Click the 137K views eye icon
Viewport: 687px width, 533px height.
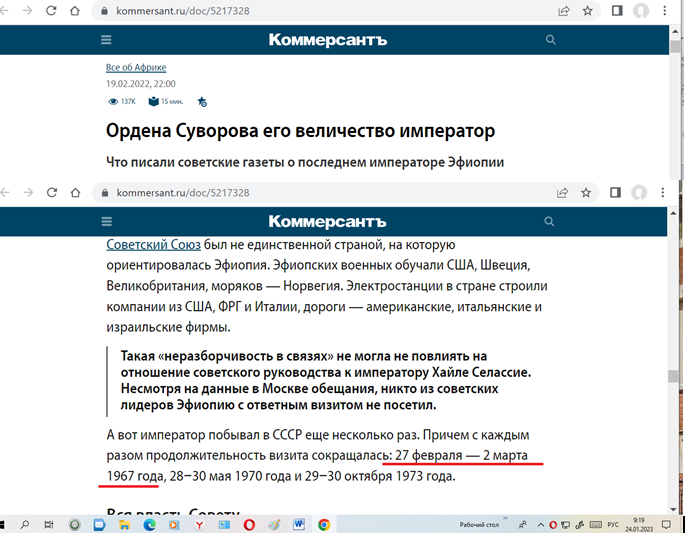[x=113, y=102]
